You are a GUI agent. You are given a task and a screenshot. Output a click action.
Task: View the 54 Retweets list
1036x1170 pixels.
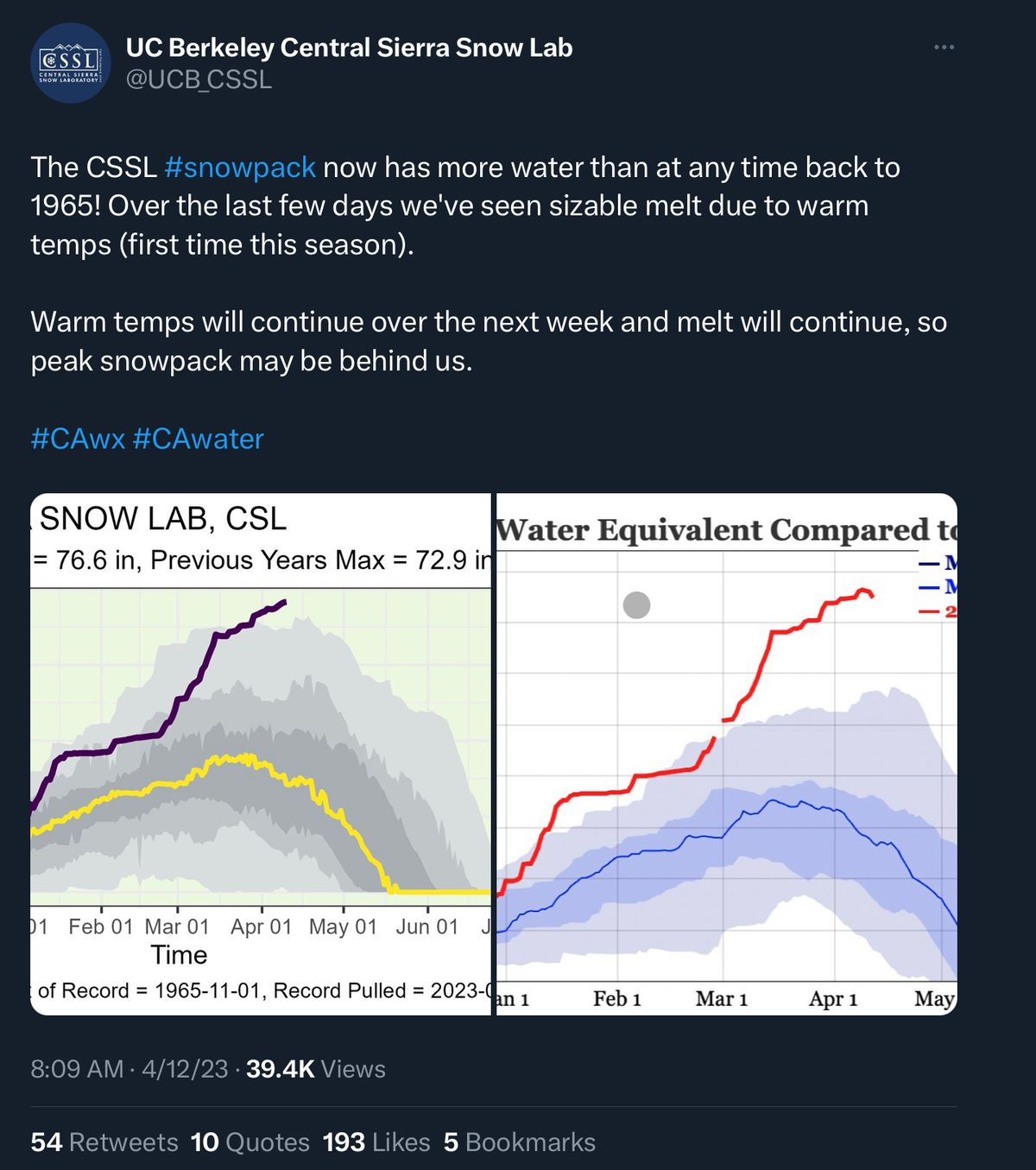click(x=104, y=1142)
